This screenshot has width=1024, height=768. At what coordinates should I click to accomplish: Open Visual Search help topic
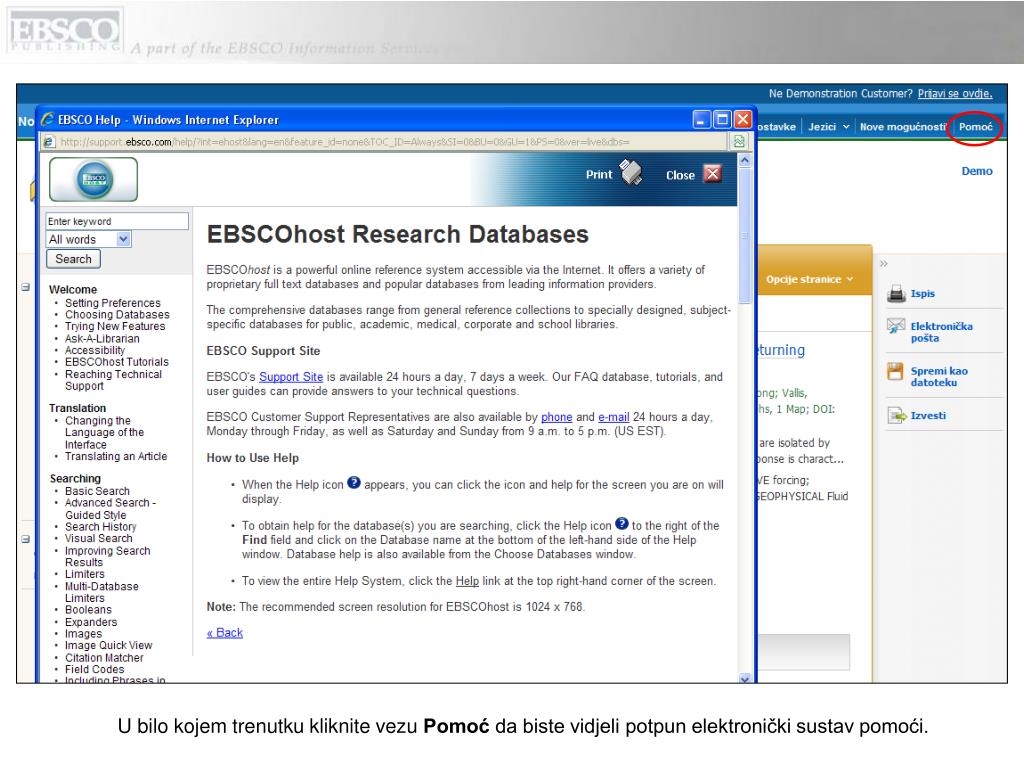point(98,538)
